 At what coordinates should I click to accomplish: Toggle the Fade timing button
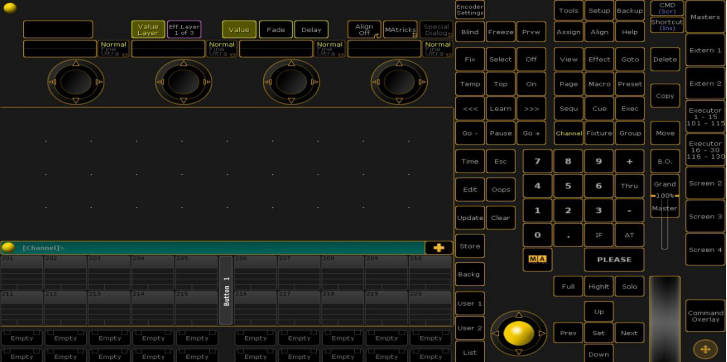pyautogui.click(x=275, y=29)
